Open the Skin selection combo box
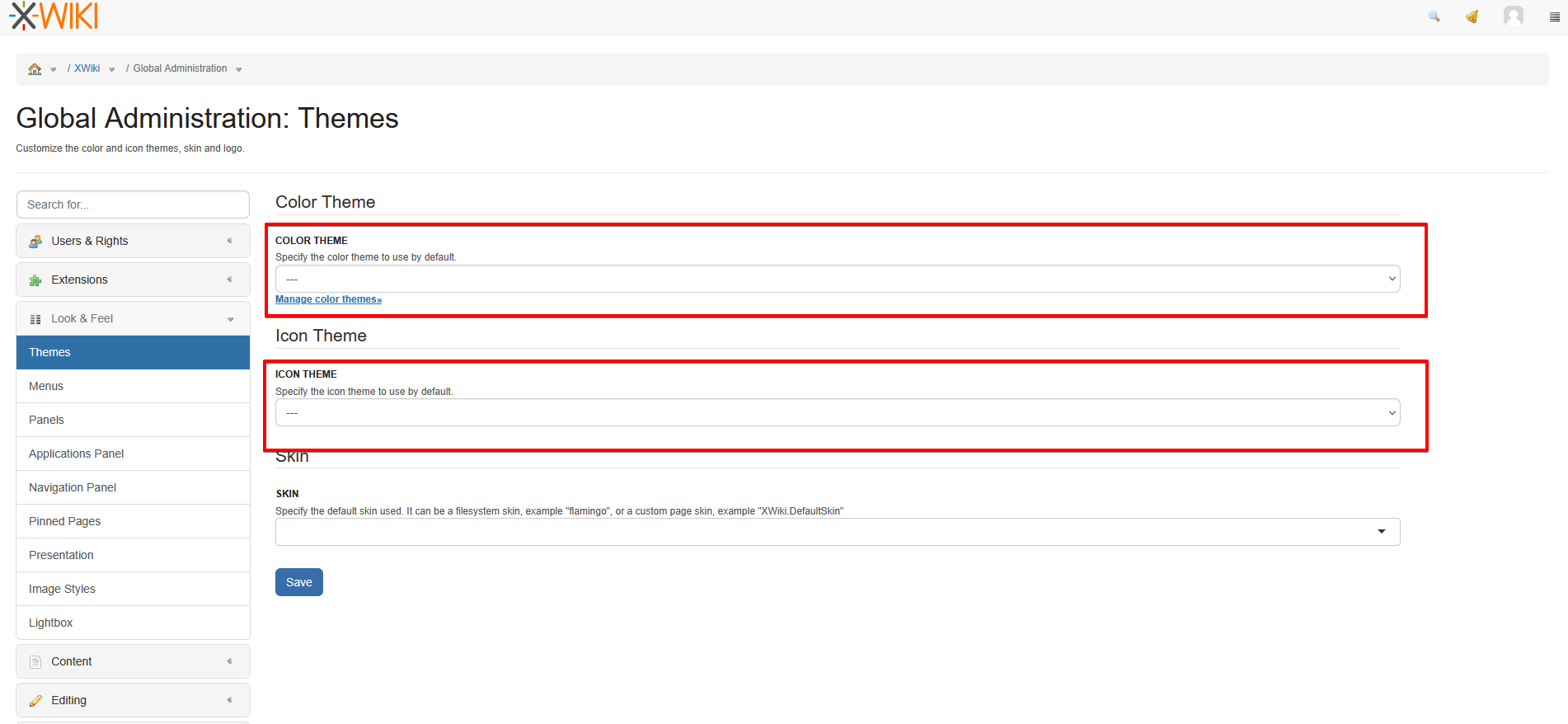 [x=838, y=532]
